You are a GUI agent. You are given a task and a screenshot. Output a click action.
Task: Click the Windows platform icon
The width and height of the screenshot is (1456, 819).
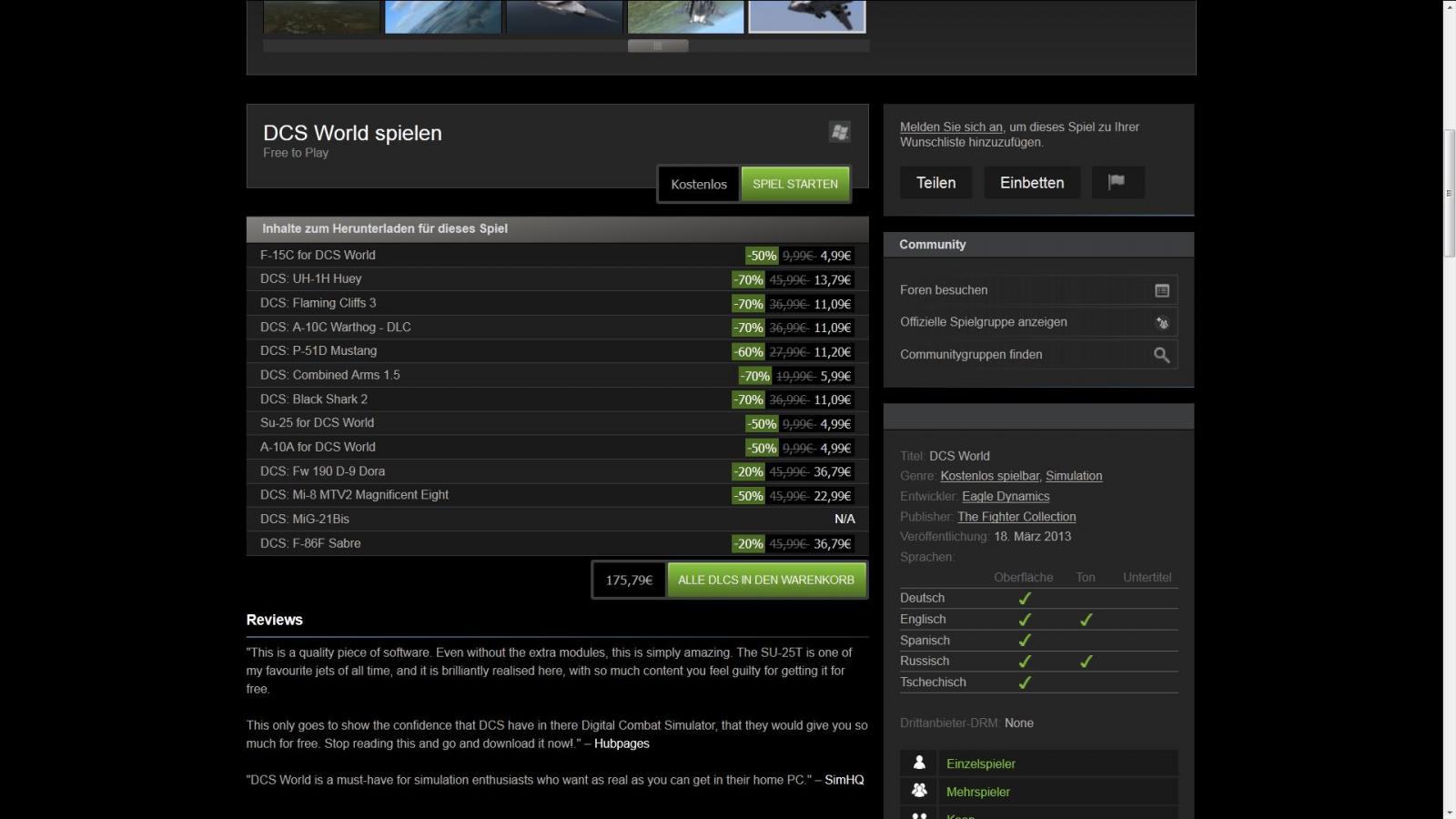[x=840, y=132]
